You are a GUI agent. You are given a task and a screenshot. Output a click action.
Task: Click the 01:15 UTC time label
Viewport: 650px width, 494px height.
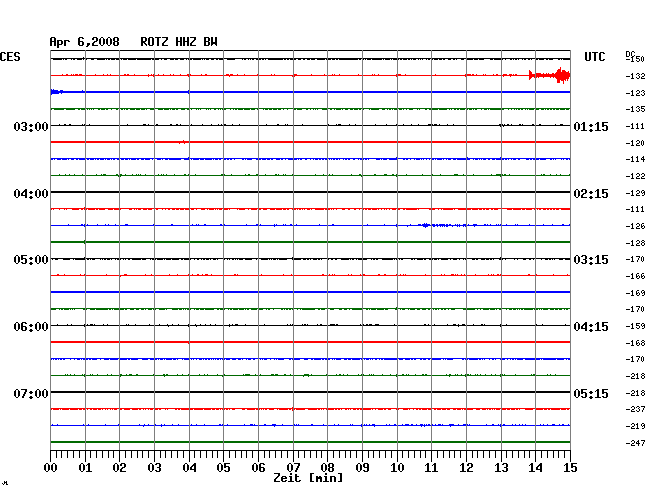pyautogui.click(x=591, y=127)
